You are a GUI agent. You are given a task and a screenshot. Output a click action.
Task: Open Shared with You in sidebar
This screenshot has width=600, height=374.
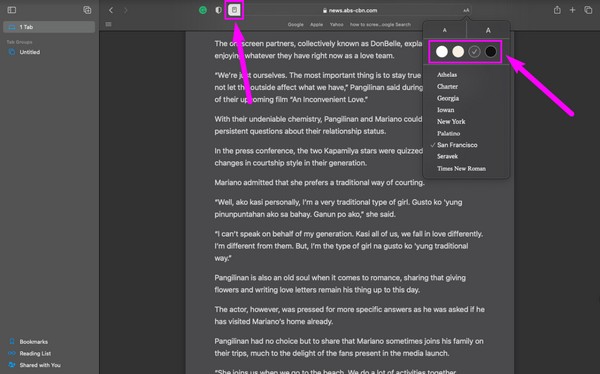40,365
